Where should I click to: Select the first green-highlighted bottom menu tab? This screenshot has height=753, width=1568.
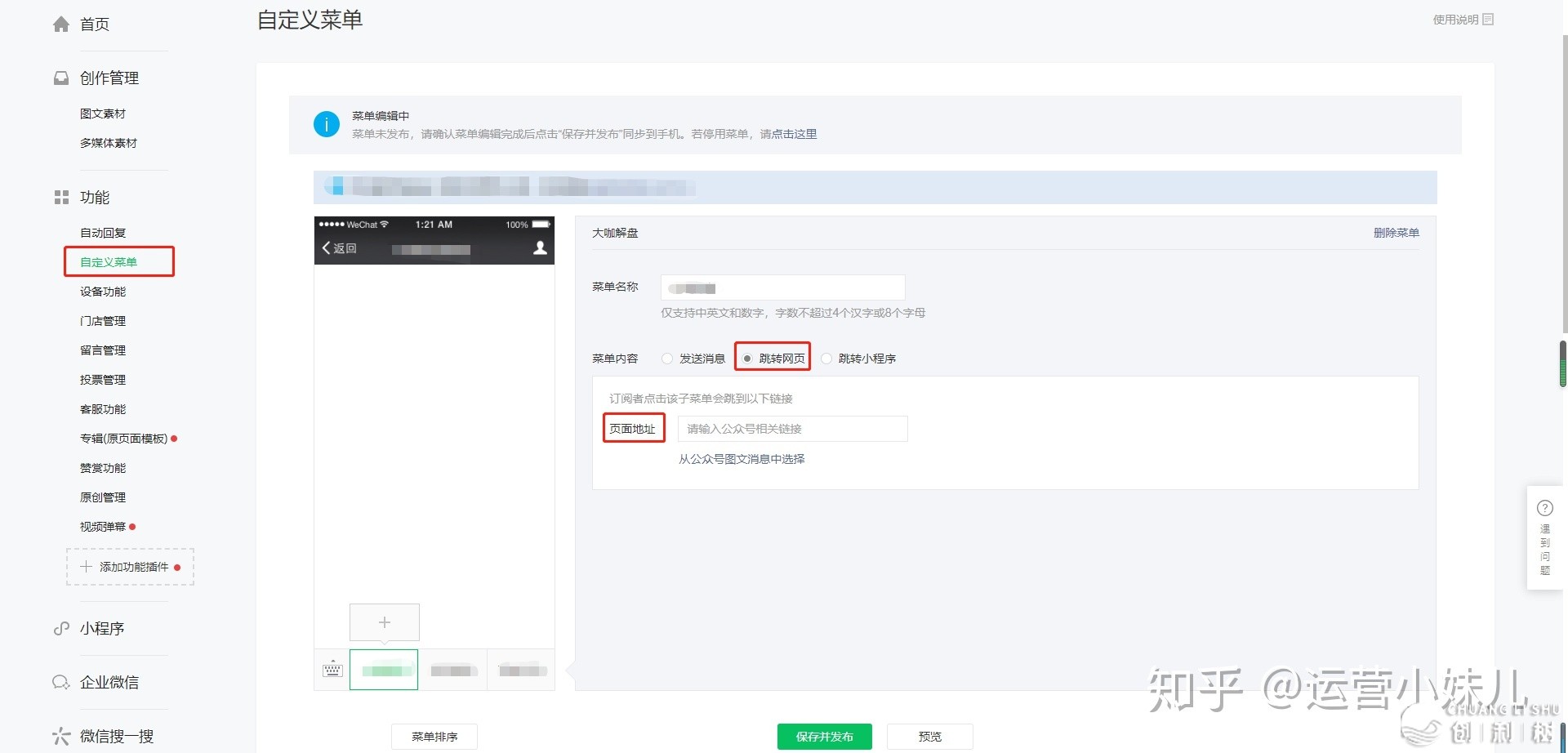tap(384, 670)
